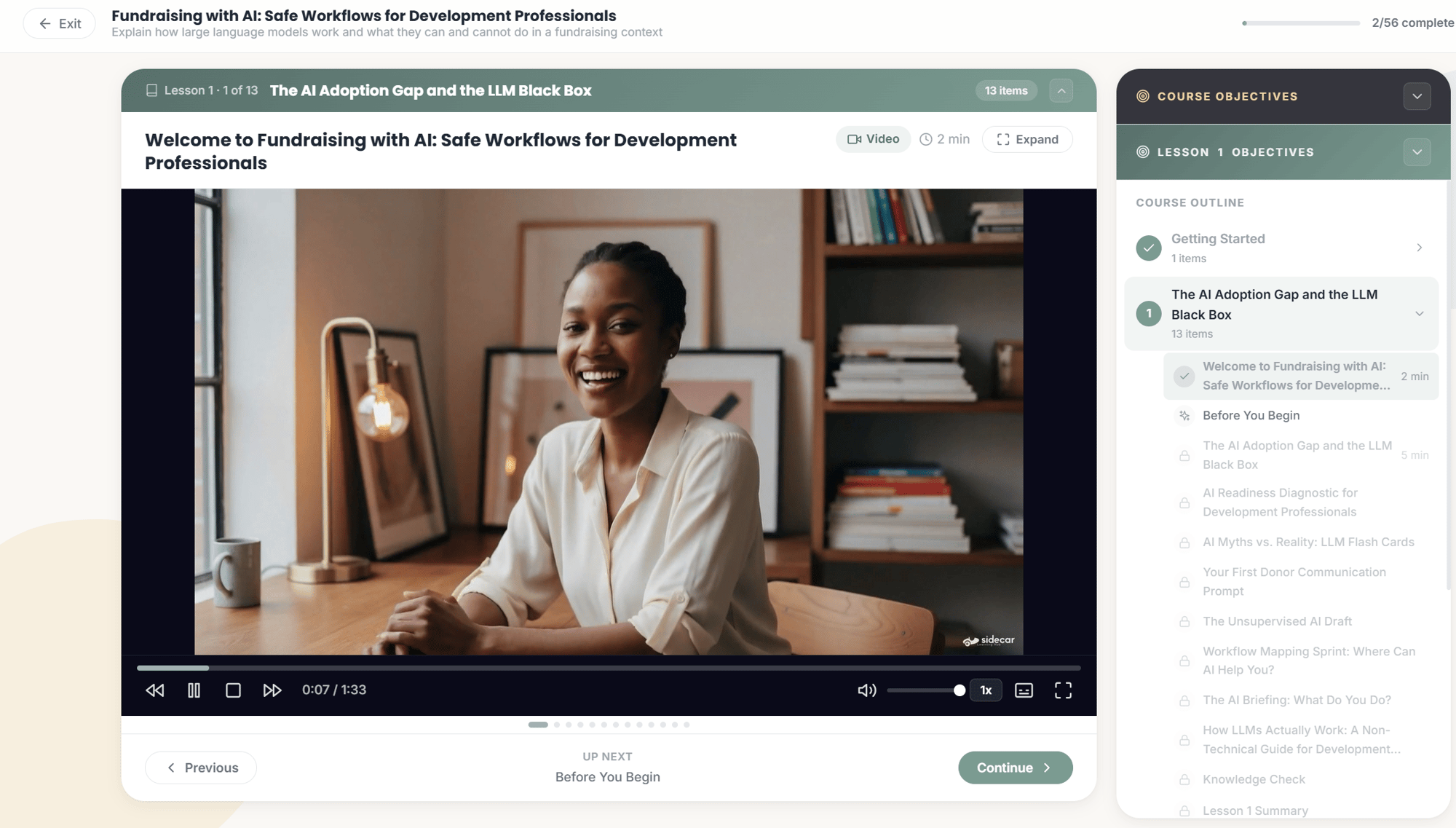The height and width of the screenshot is (828, 1456).
Task: Expand the Course Objectives panel
Action: pyautogui.click(x=1417, y=96)
